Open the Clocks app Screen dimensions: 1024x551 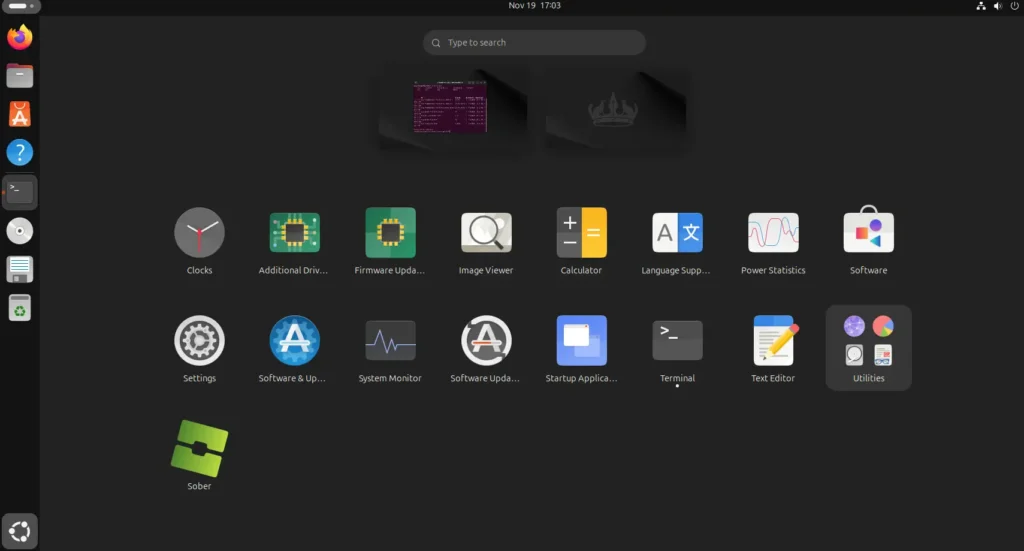199,233
